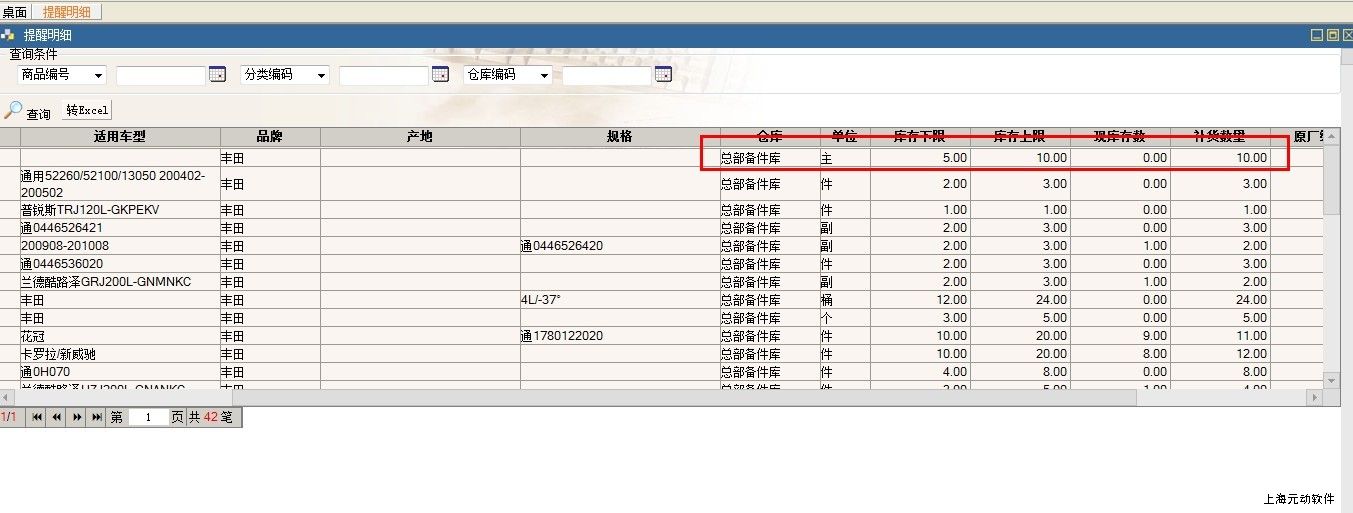Sort by the 库存下限 column header
Image resolution: width=1353 pixels, height=513 pixels.
919,137
